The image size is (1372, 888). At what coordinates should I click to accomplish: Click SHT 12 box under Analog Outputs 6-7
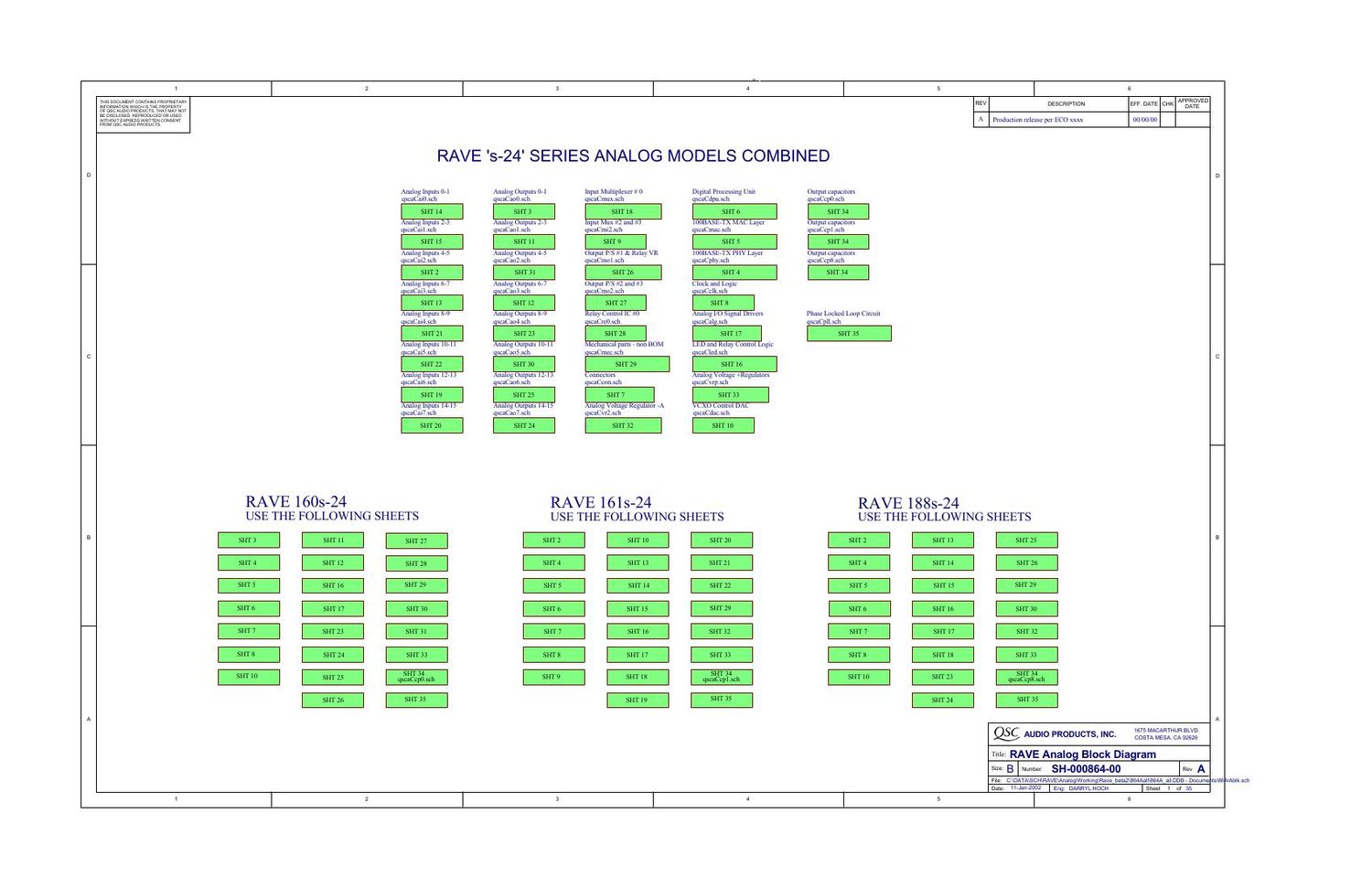524,303
